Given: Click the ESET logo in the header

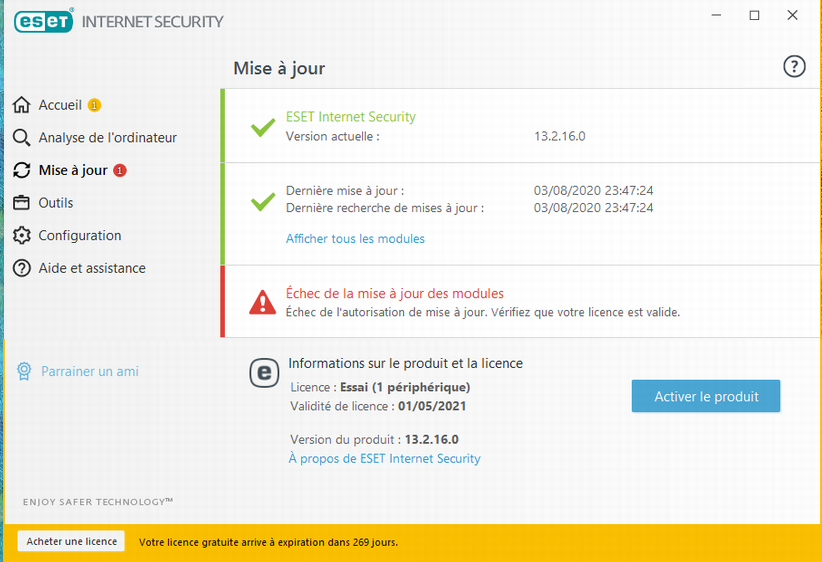Looking at the screenshot, I should click(44, 21).
